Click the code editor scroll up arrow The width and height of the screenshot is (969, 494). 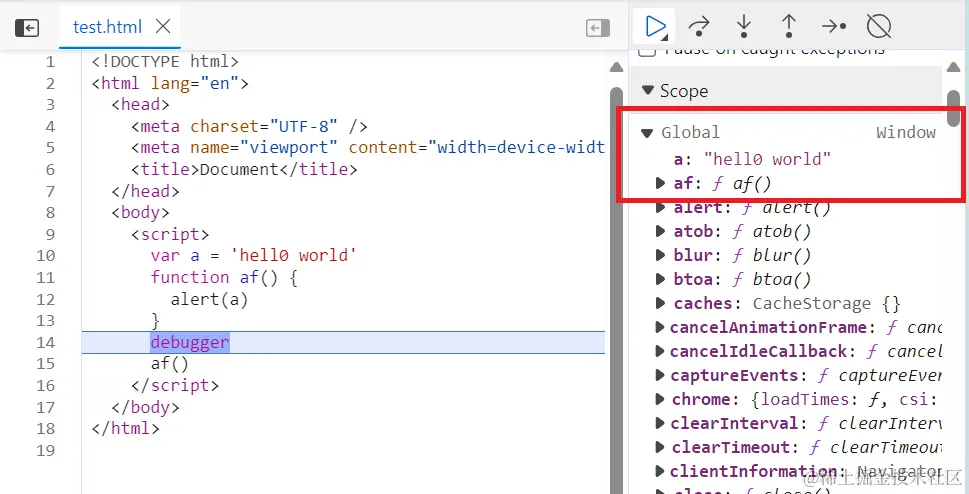point(616,67)
